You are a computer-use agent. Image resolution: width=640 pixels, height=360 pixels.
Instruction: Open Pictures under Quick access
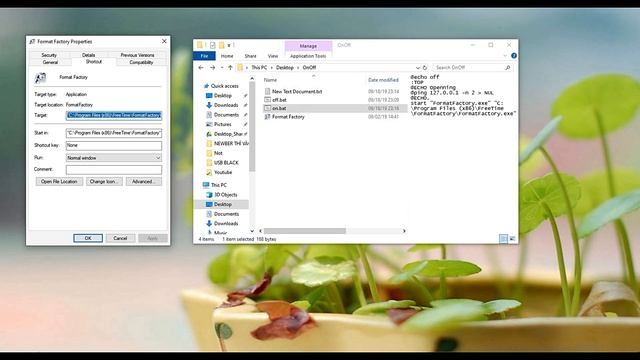(223, 124)
